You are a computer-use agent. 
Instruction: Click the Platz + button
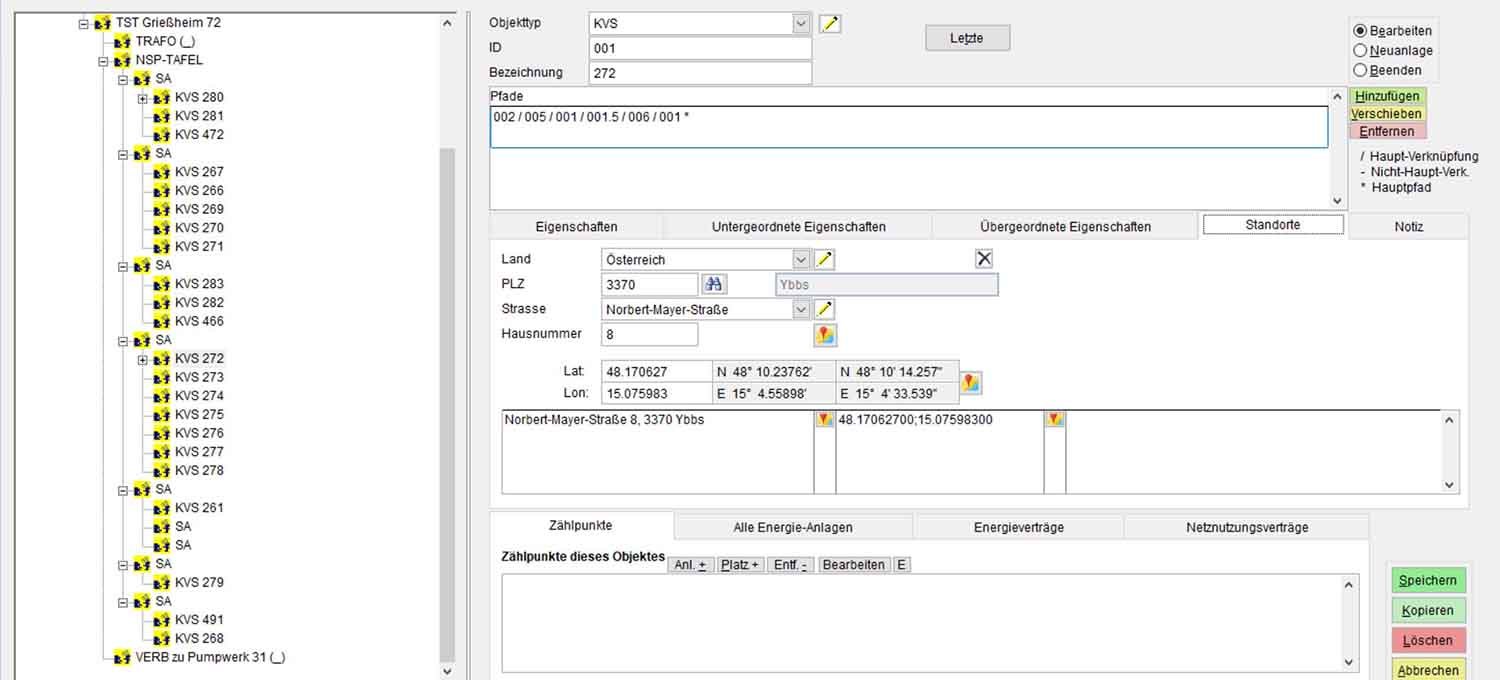pos(740,565)
